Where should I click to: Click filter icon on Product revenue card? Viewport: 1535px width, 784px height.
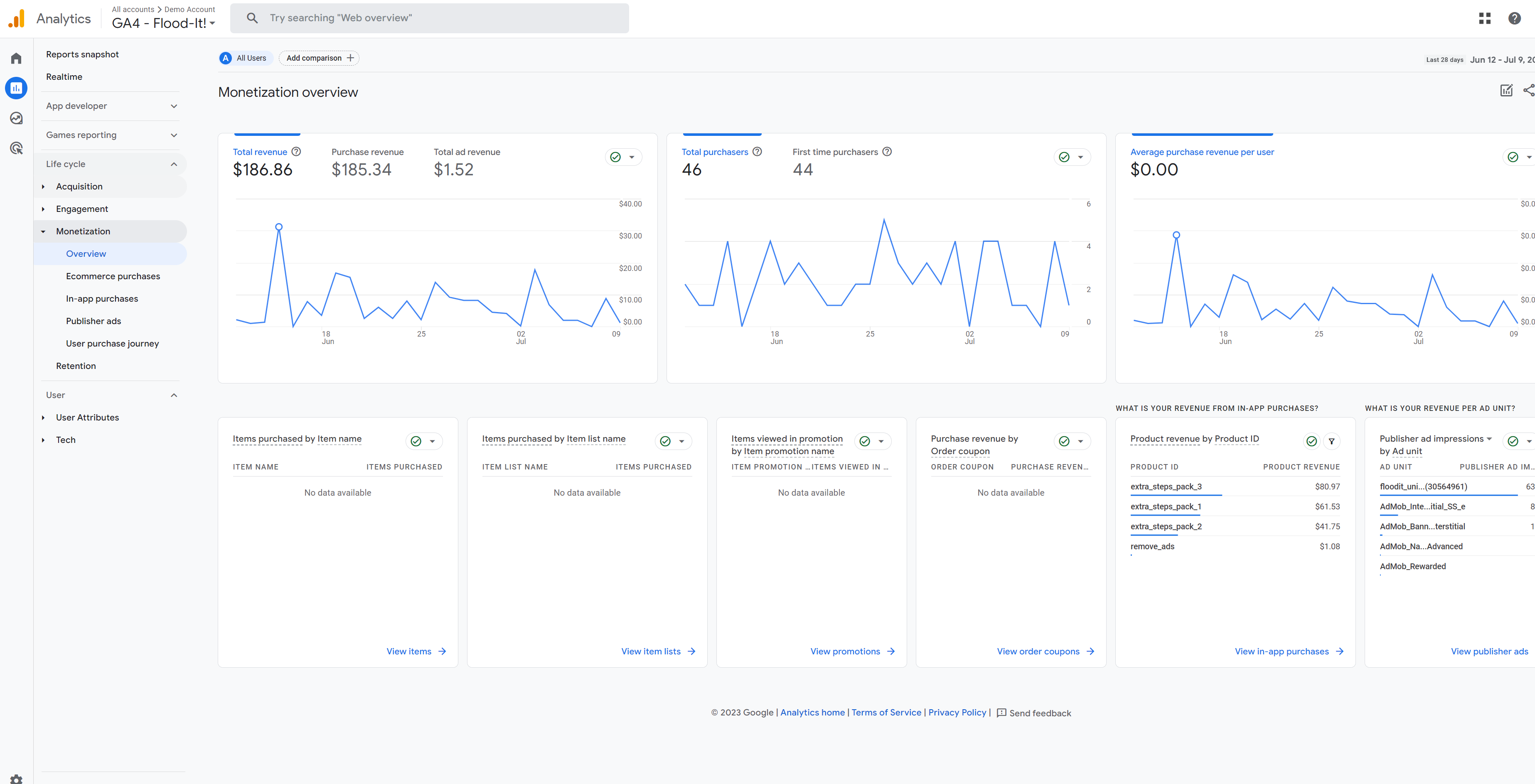tap(1331, 442)
